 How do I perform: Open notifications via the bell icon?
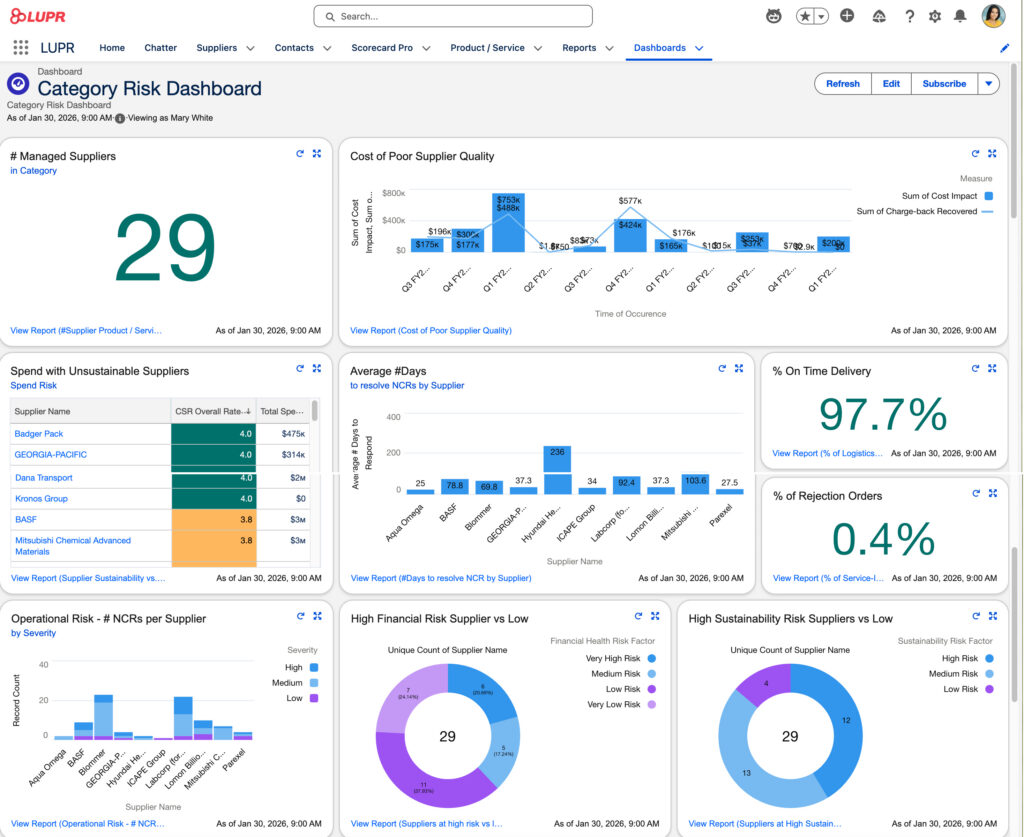pos(959,16)
